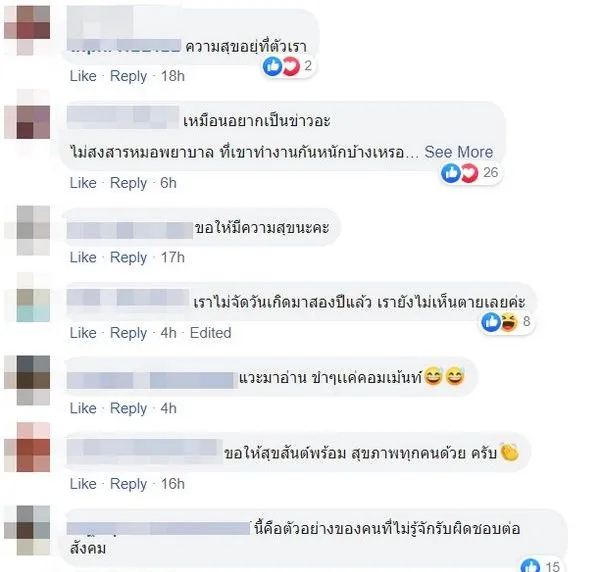This screenshot has height=572, width=600.
Task: Click pixelated avatar of 6h commenter
Action: coord(27,114)
